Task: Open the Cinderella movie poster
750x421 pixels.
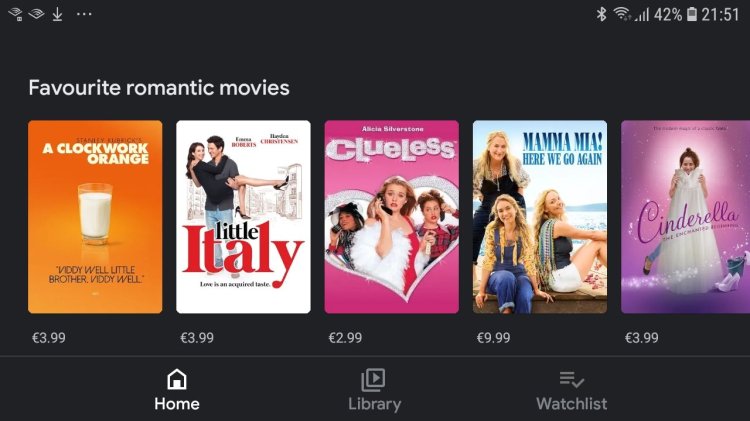Action: pyautogui.click(x=685, y=217)
